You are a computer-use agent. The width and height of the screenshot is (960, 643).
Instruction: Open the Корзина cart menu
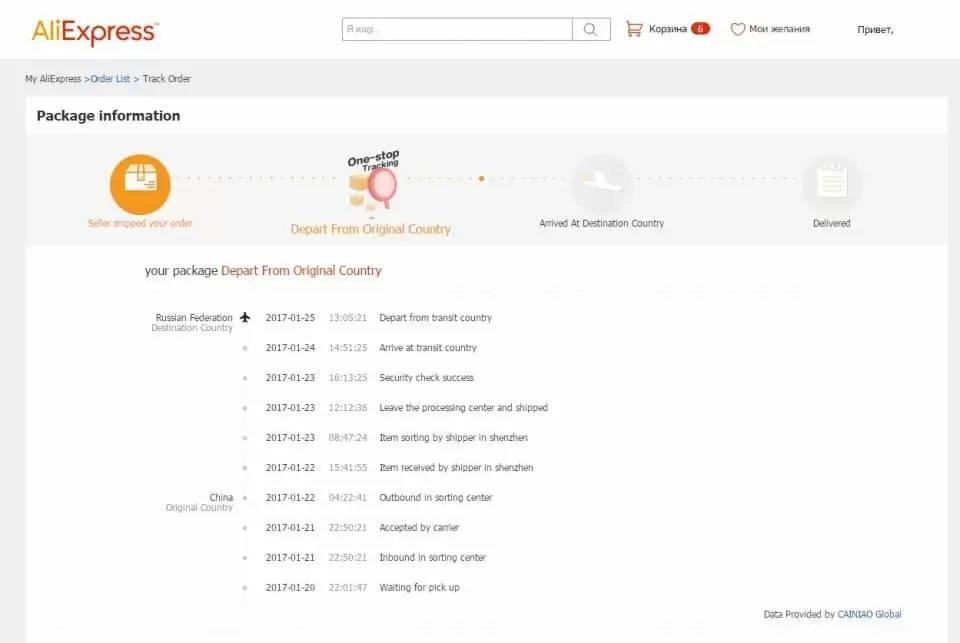[x=667, y=30]
